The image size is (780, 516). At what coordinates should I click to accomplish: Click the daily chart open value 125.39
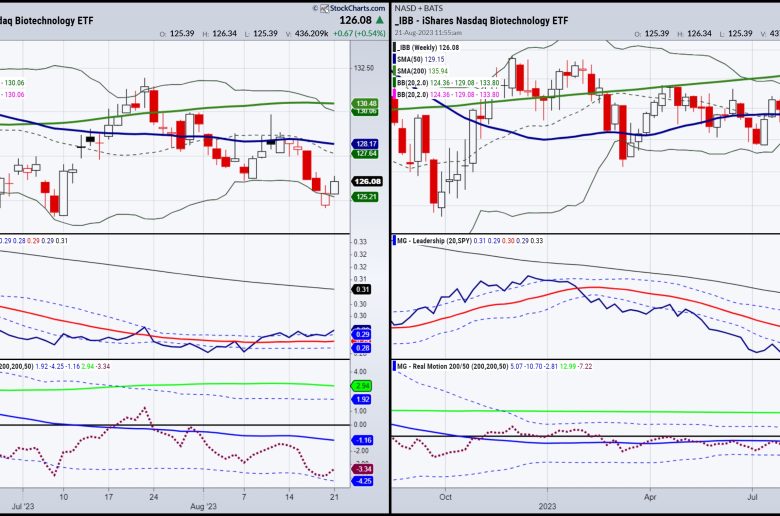[x=182, y=33]
